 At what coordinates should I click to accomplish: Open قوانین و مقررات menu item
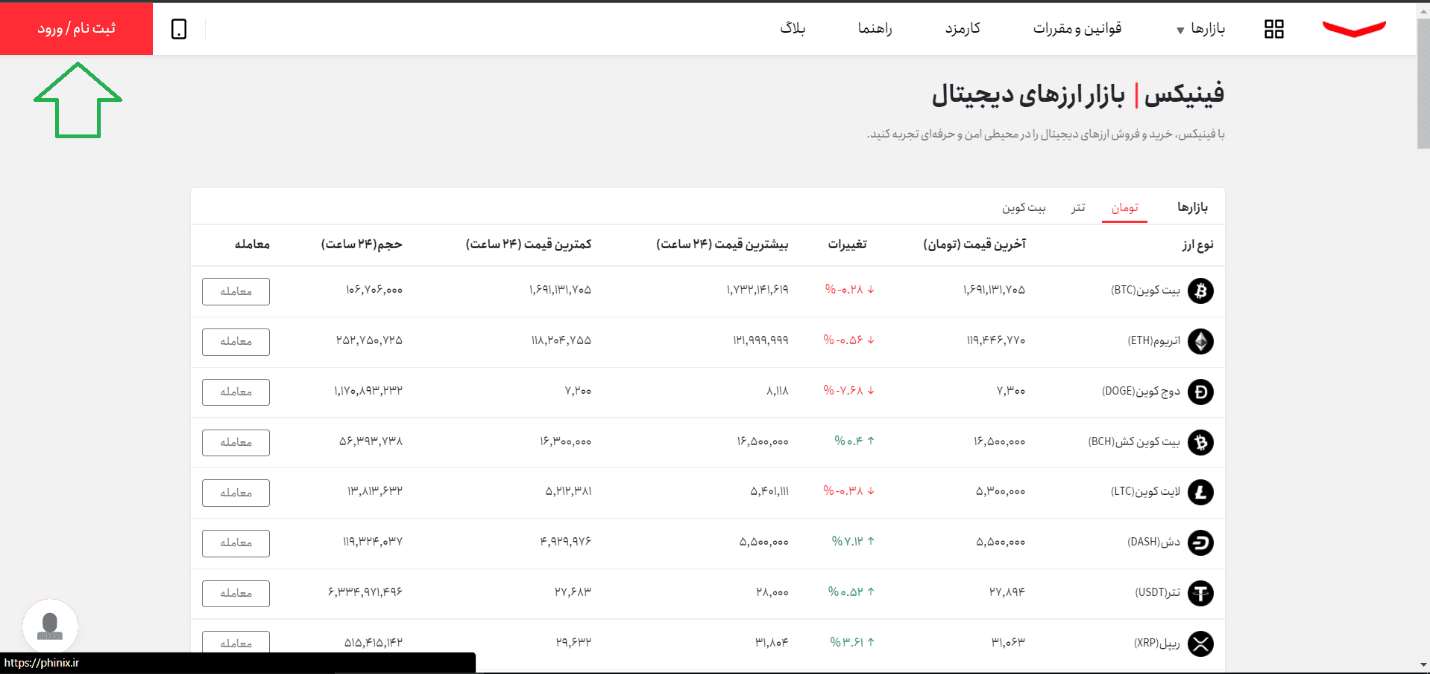1077,29
